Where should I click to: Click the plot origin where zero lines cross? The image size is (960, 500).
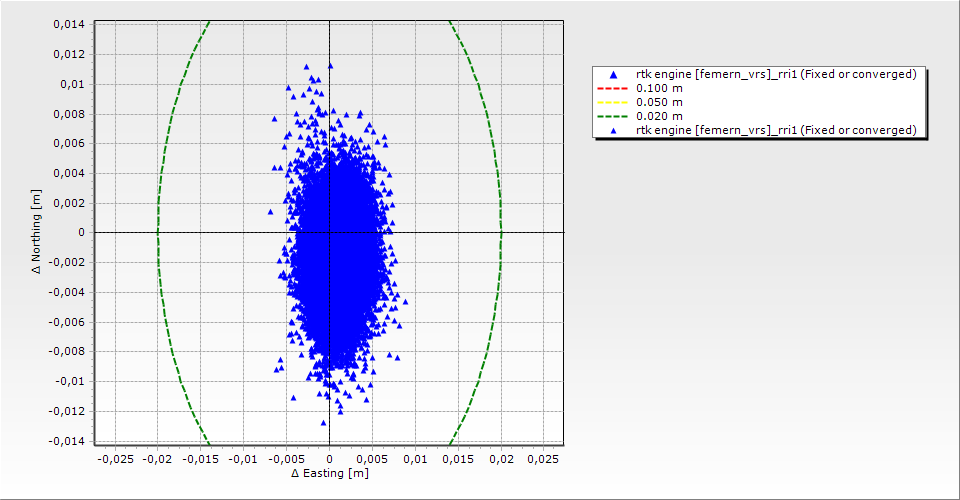point(329,233)
